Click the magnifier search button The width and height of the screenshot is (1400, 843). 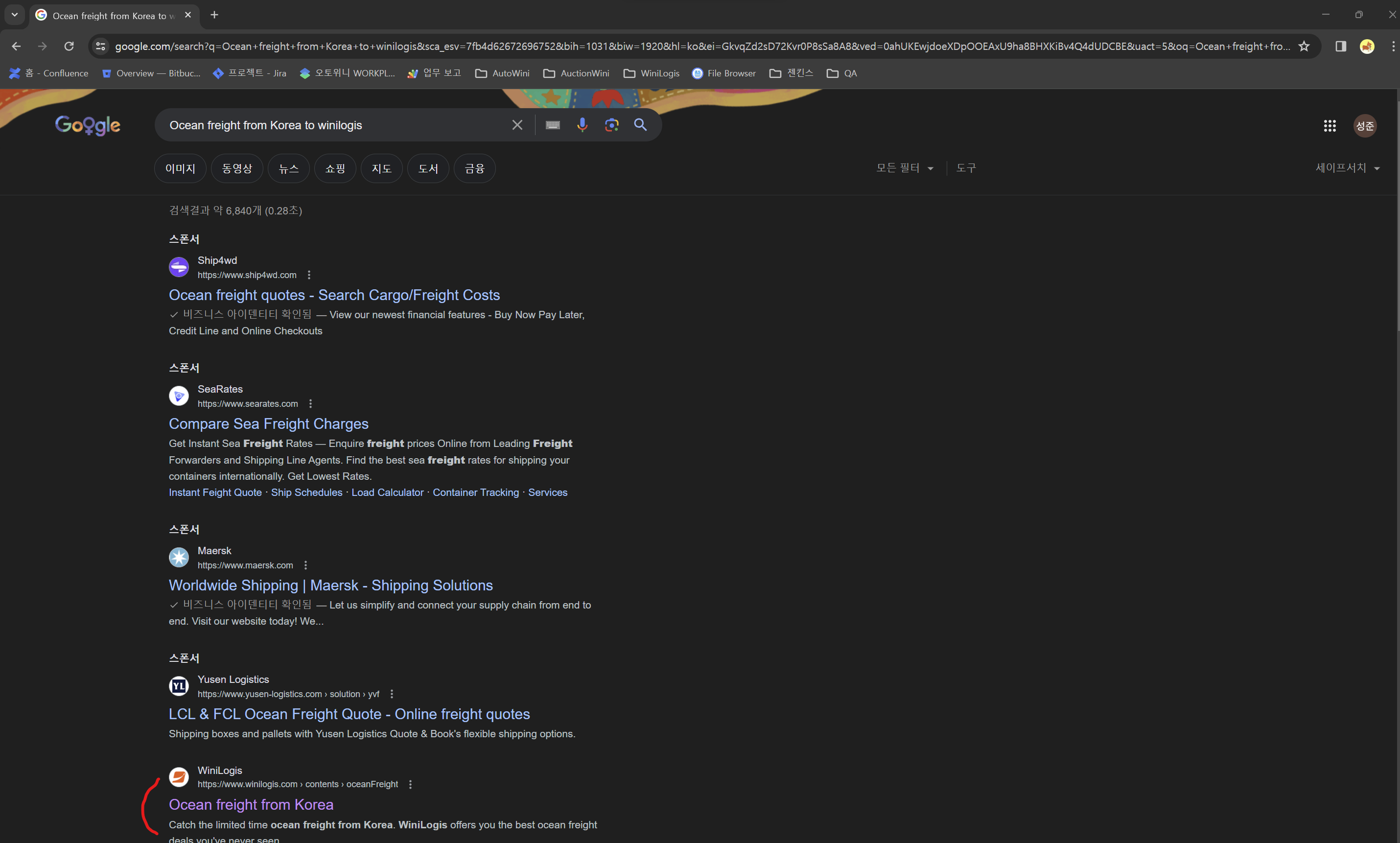coord(640,125)
